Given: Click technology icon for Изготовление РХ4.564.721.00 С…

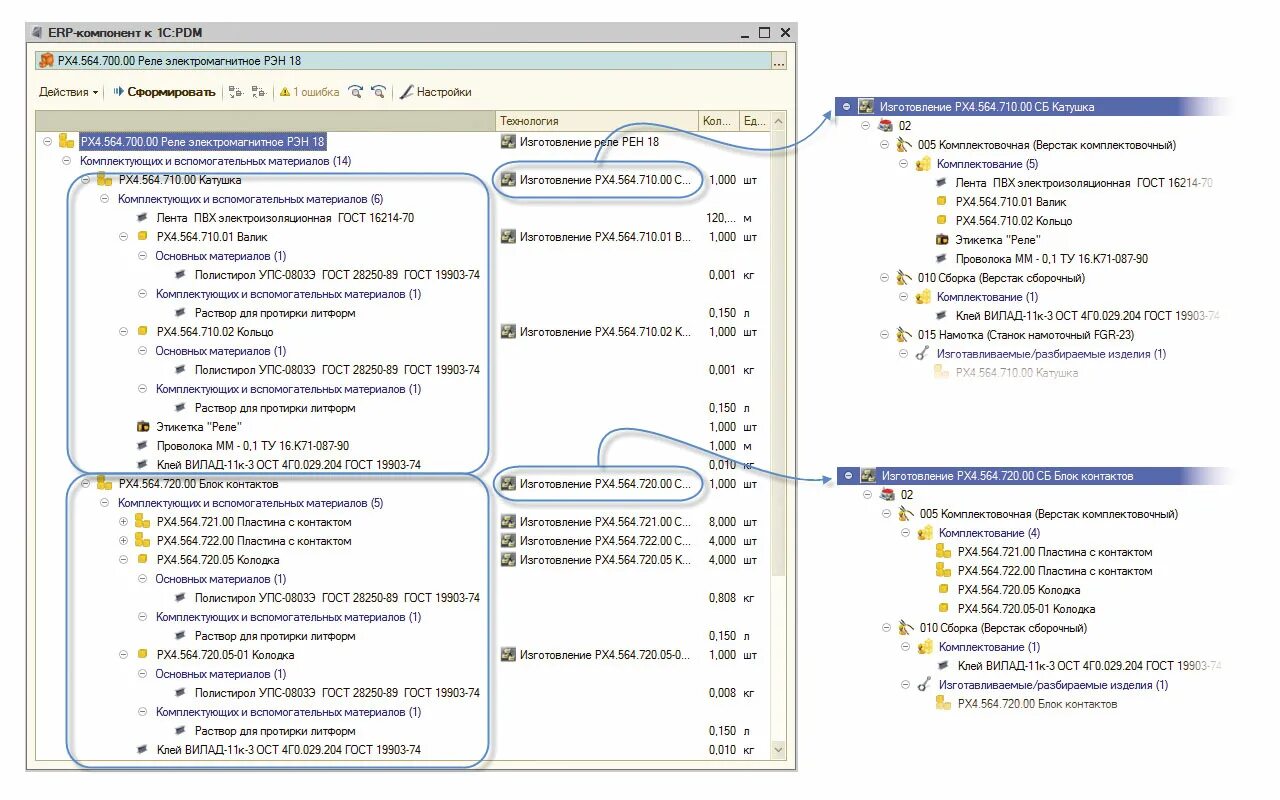Looking at the screenshot, I should pos(508,522).
